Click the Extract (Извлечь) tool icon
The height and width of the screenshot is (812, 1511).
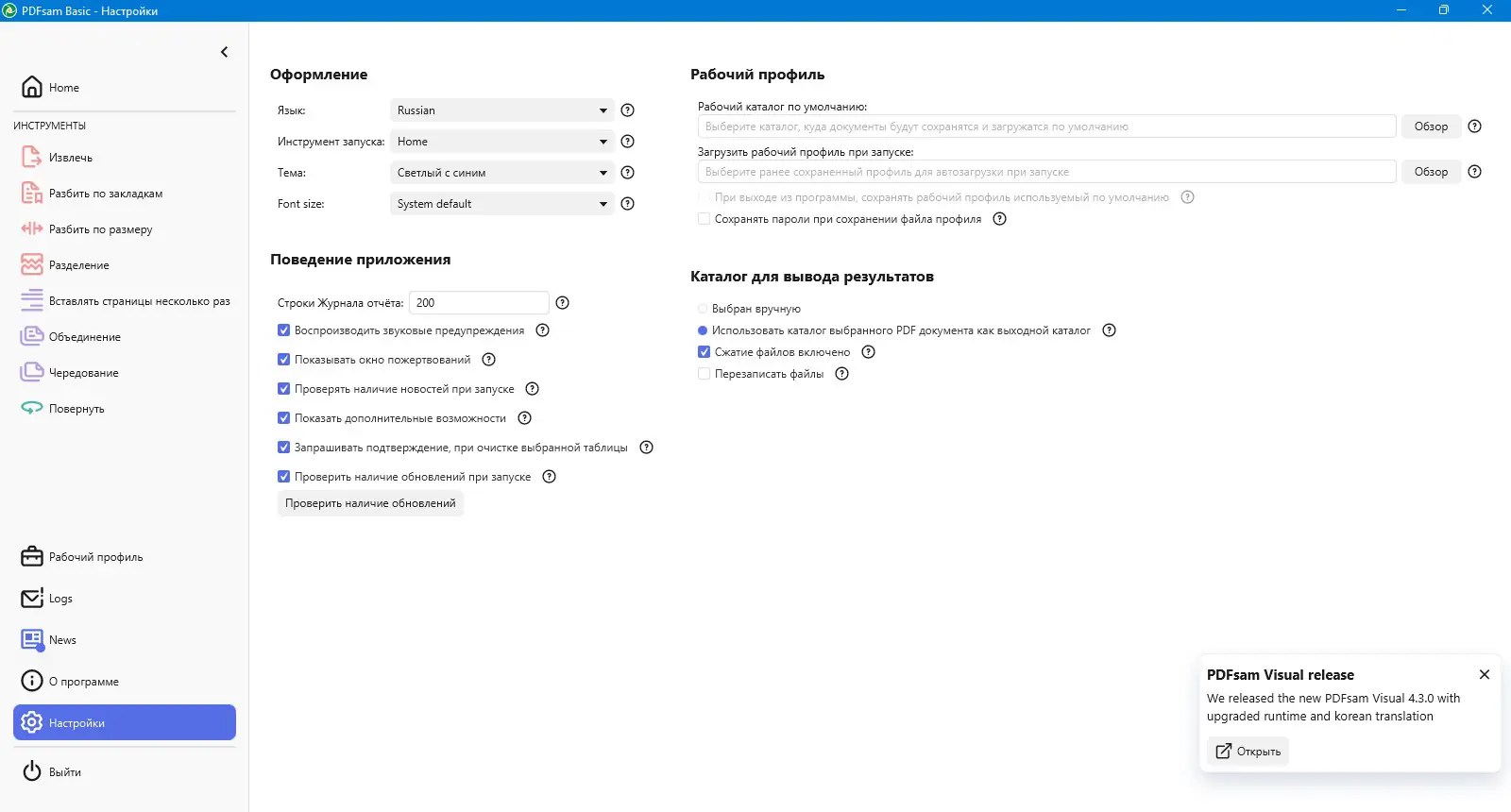click(x=31, y=157)
